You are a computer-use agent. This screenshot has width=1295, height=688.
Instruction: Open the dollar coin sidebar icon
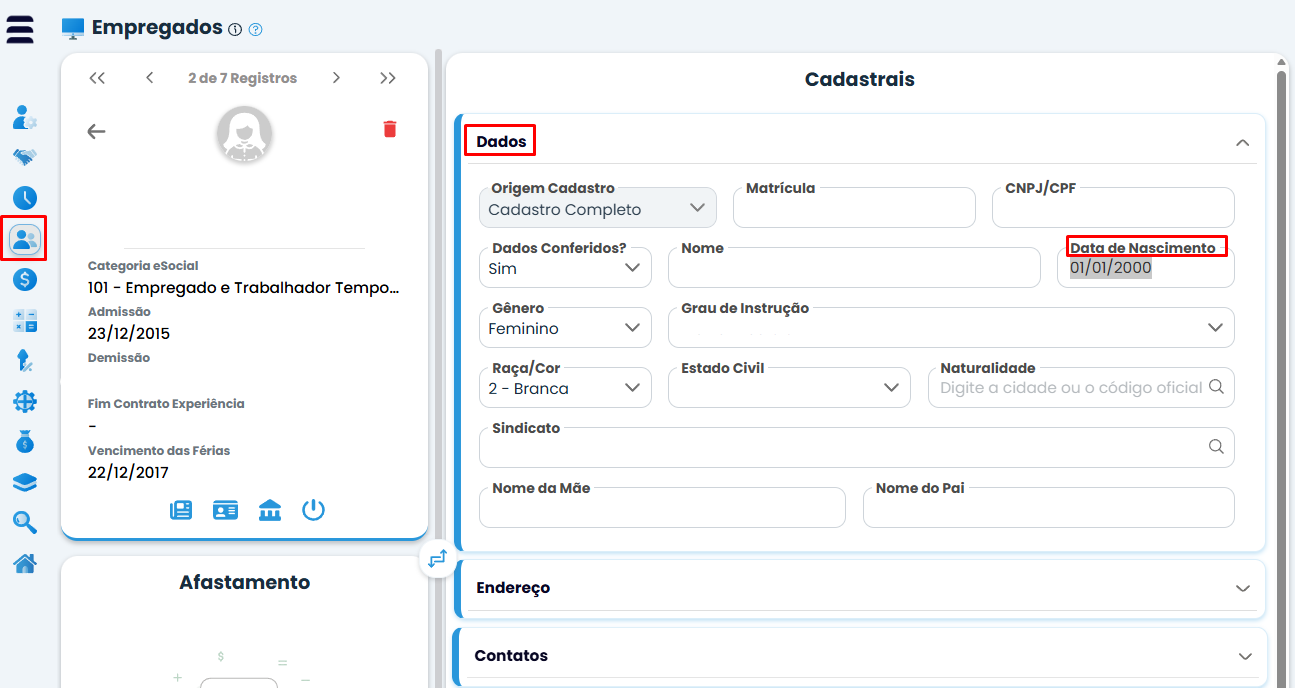pos(25,279)
